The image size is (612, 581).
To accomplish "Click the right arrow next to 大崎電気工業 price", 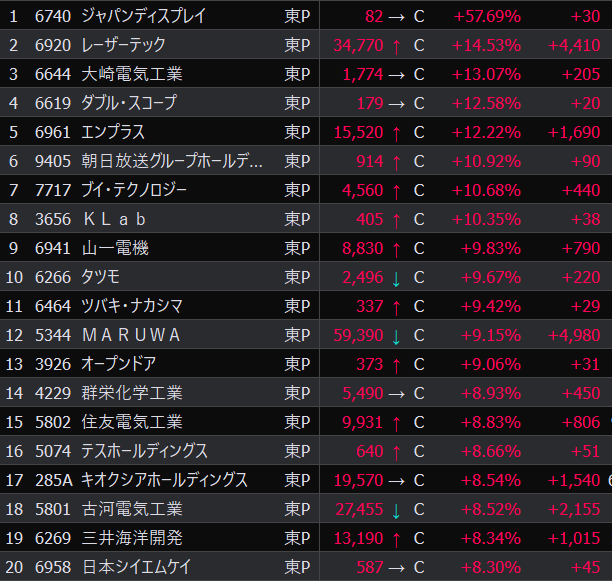I will (x=396, y=74).
